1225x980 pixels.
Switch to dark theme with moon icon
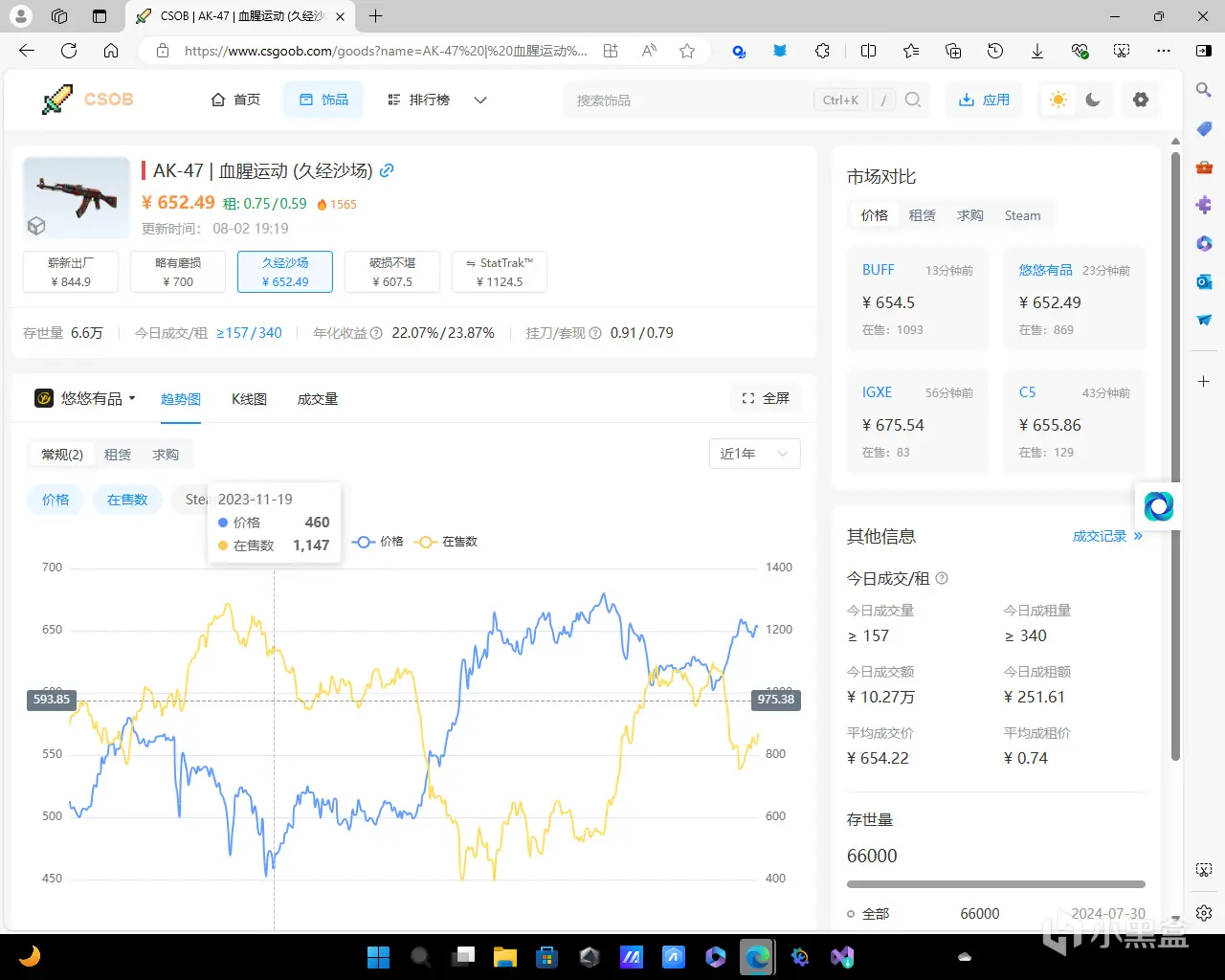[x=1093, y=100]
